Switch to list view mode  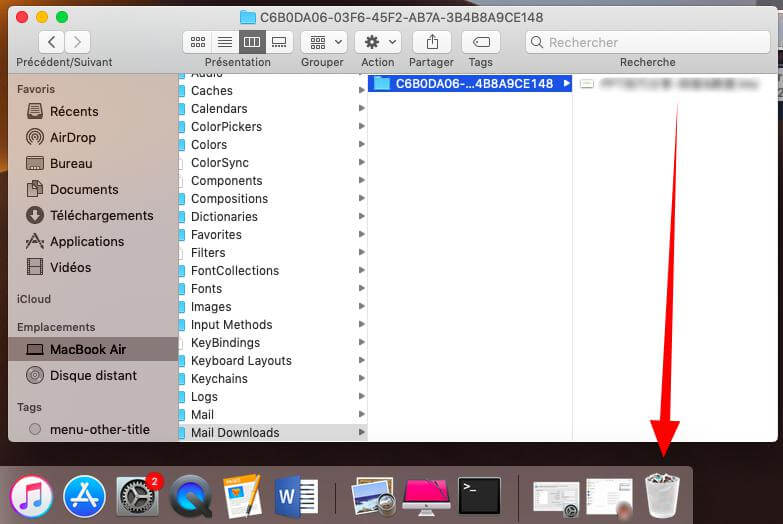click(x=225, y=42)
